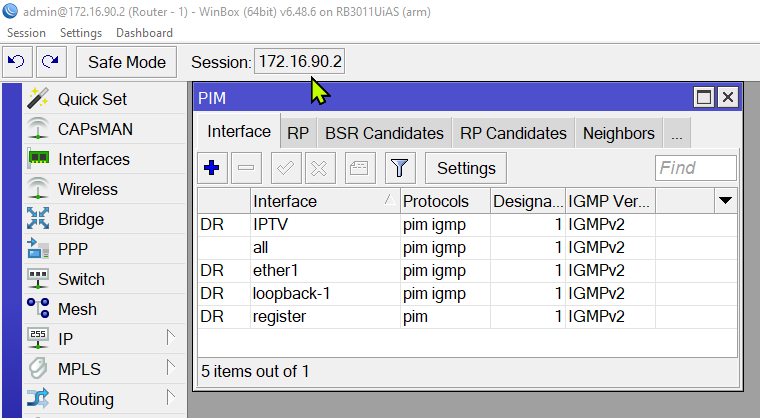Click the PPP connection icon
760x418 pixels.
(38, 248)
